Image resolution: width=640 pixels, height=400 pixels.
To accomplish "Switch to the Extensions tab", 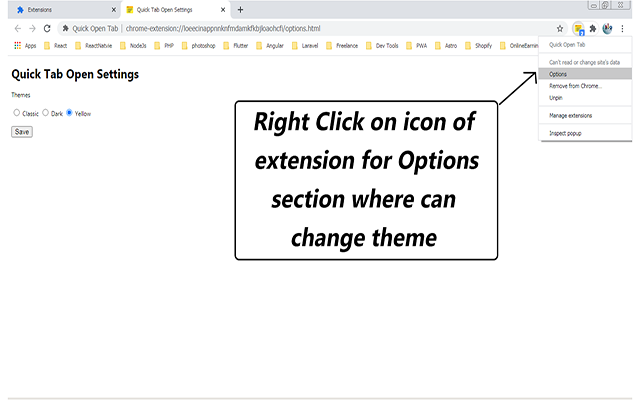I will (x=64, y=10).
